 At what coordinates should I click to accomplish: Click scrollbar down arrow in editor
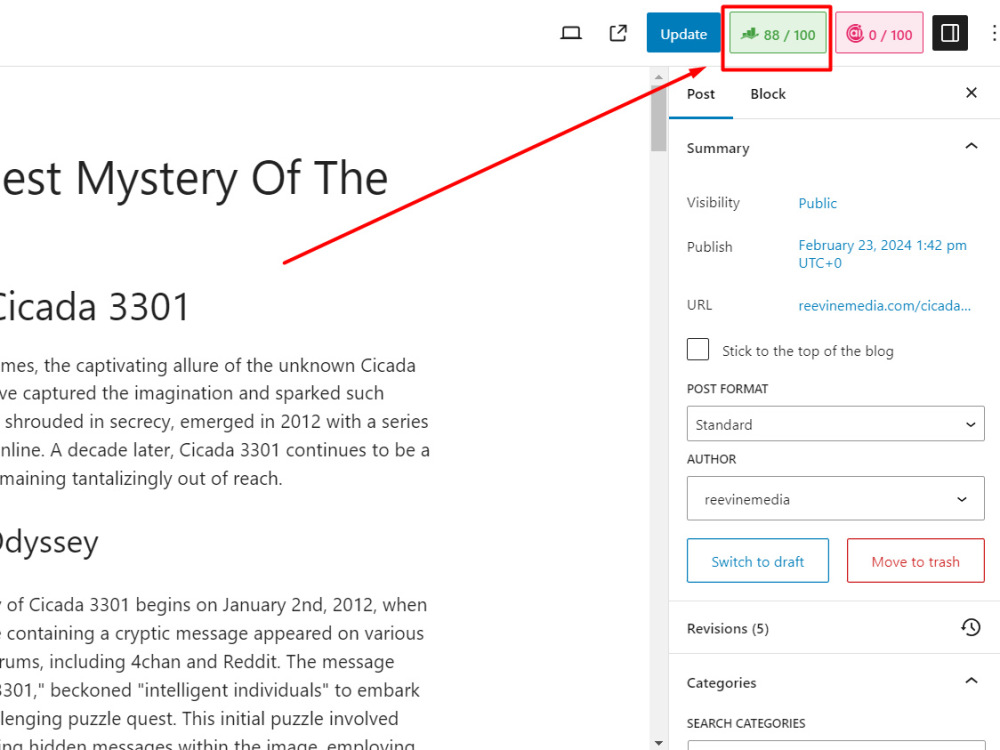(x=659, y=743)
